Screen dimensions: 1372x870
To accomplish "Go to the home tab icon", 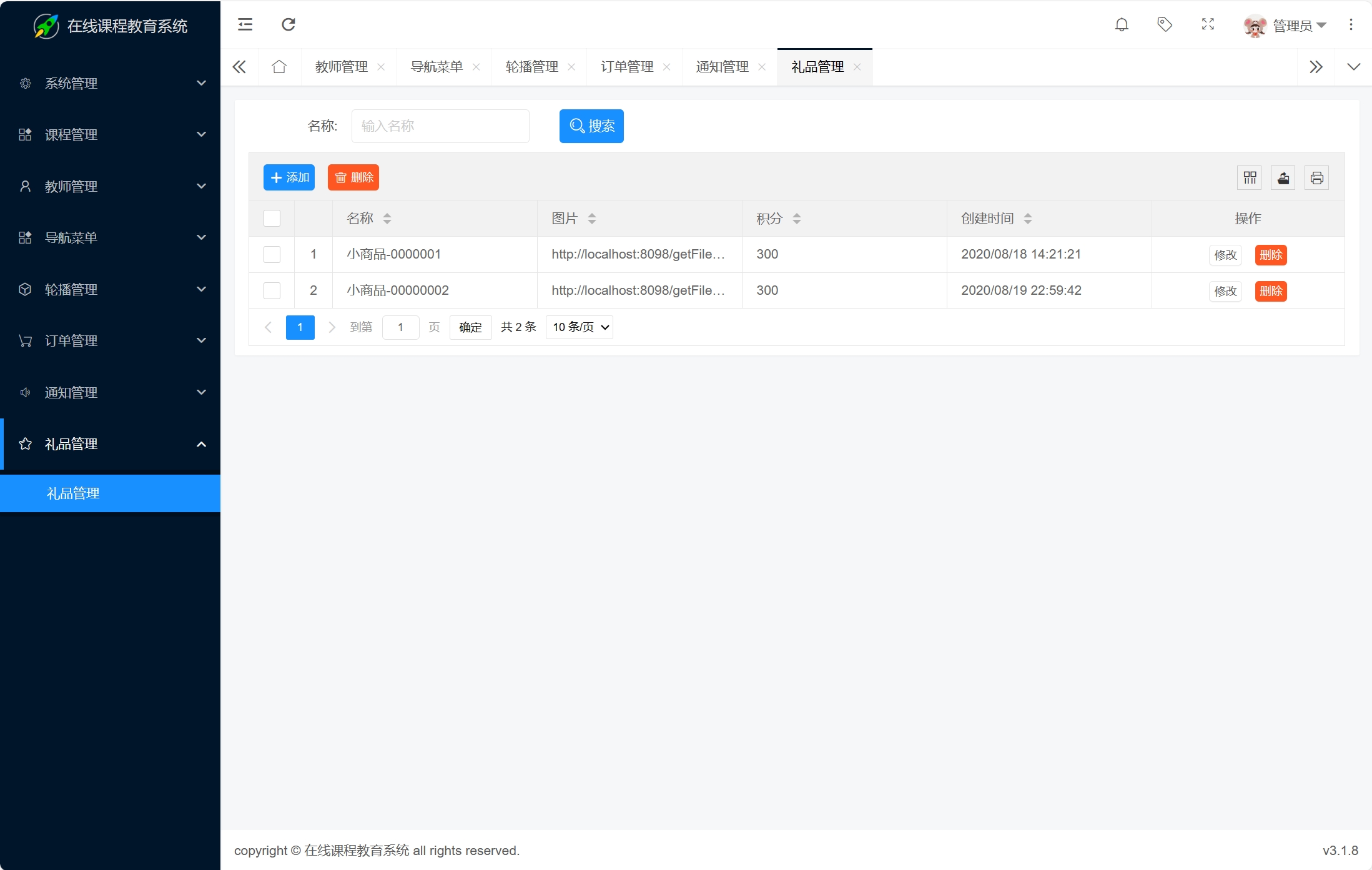I will (x=279, y=67).
